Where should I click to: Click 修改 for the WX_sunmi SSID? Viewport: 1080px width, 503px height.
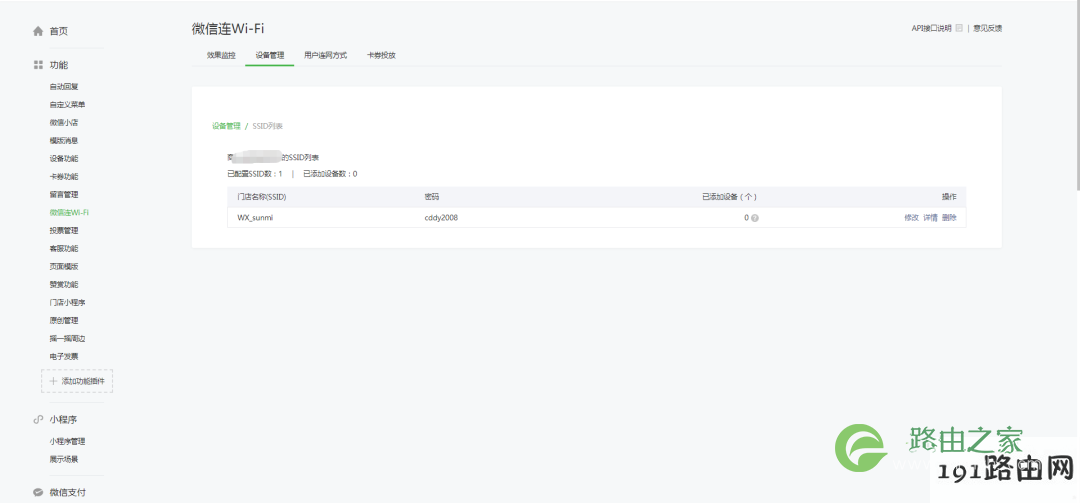[911, 218]
